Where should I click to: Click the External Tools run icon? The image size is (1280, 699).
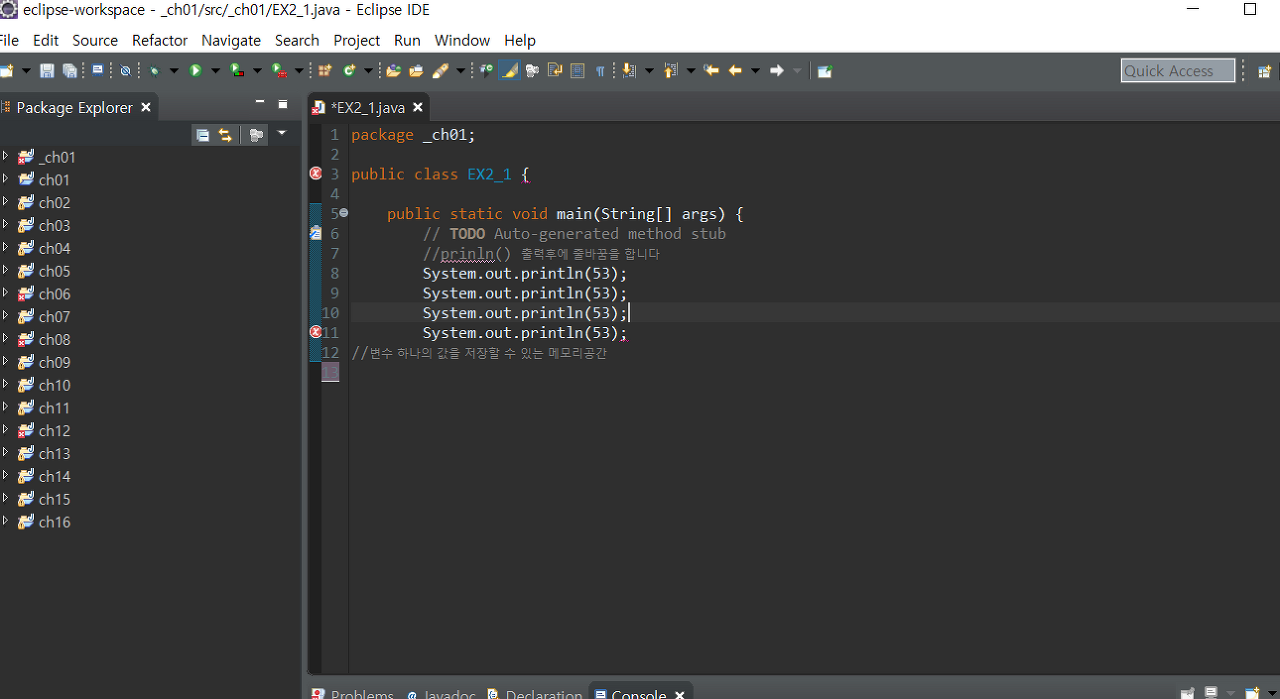click(279, 71)
